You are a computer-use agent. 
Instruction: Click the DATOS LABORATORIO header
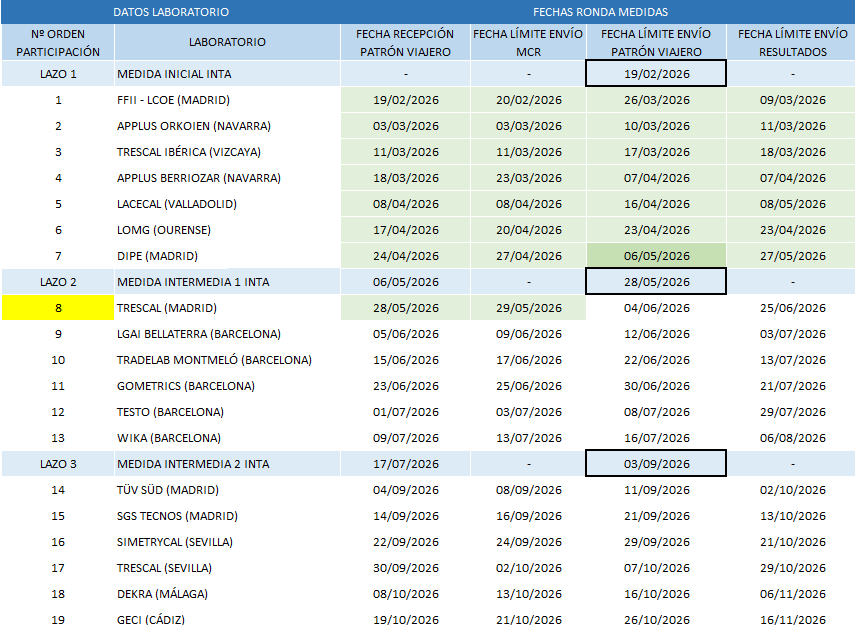tap(171, 12)
